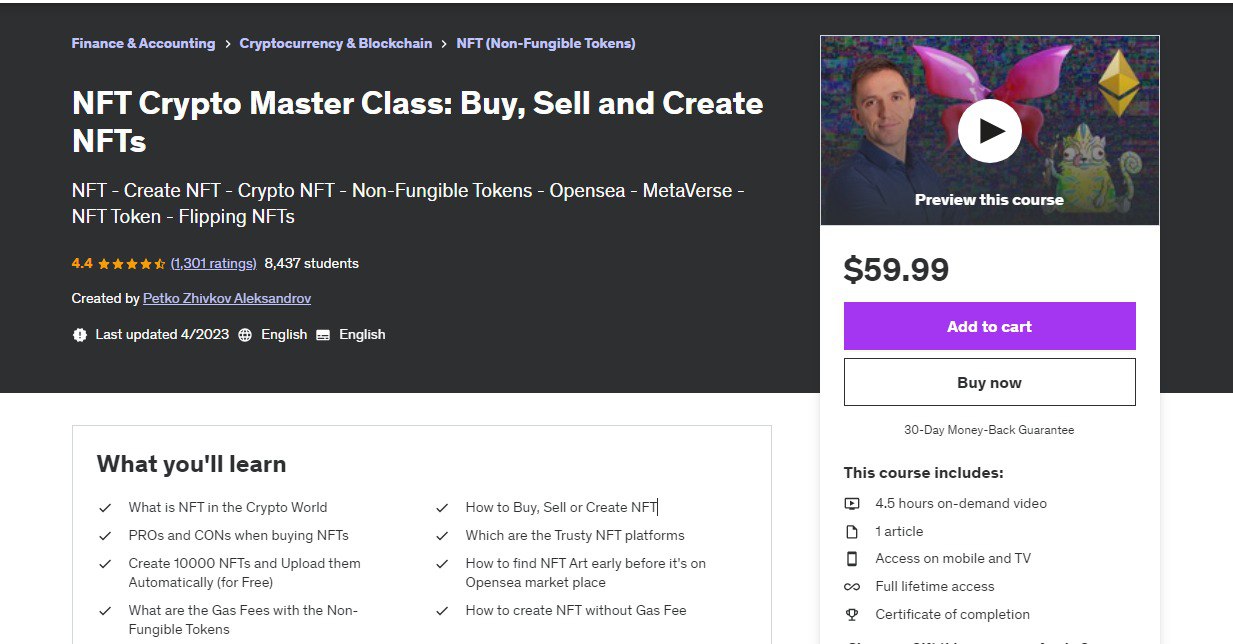Expand the Cryptocurrency & Blockchain breadcrumb
This screenshot has height=644, width=1233.
pos(335,43)
